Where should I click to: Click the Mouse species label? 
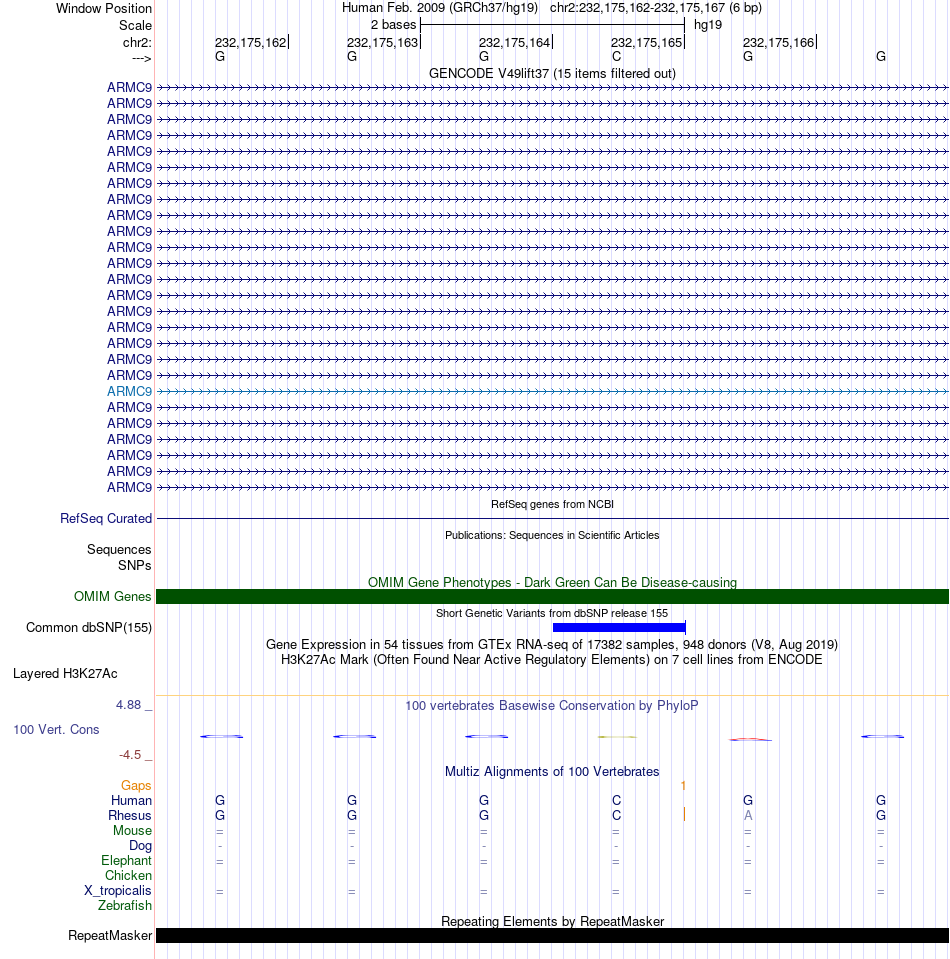point(132,830)
